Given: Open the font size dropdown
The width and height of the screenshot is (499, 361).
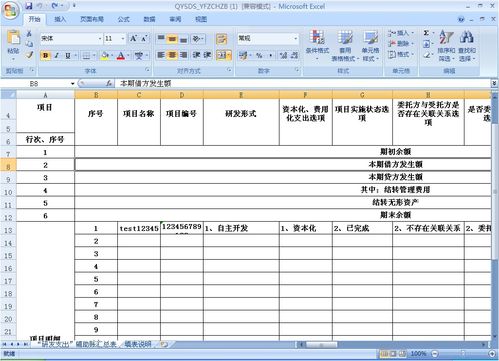Looking at the screenshot, I should pos(123,39).
